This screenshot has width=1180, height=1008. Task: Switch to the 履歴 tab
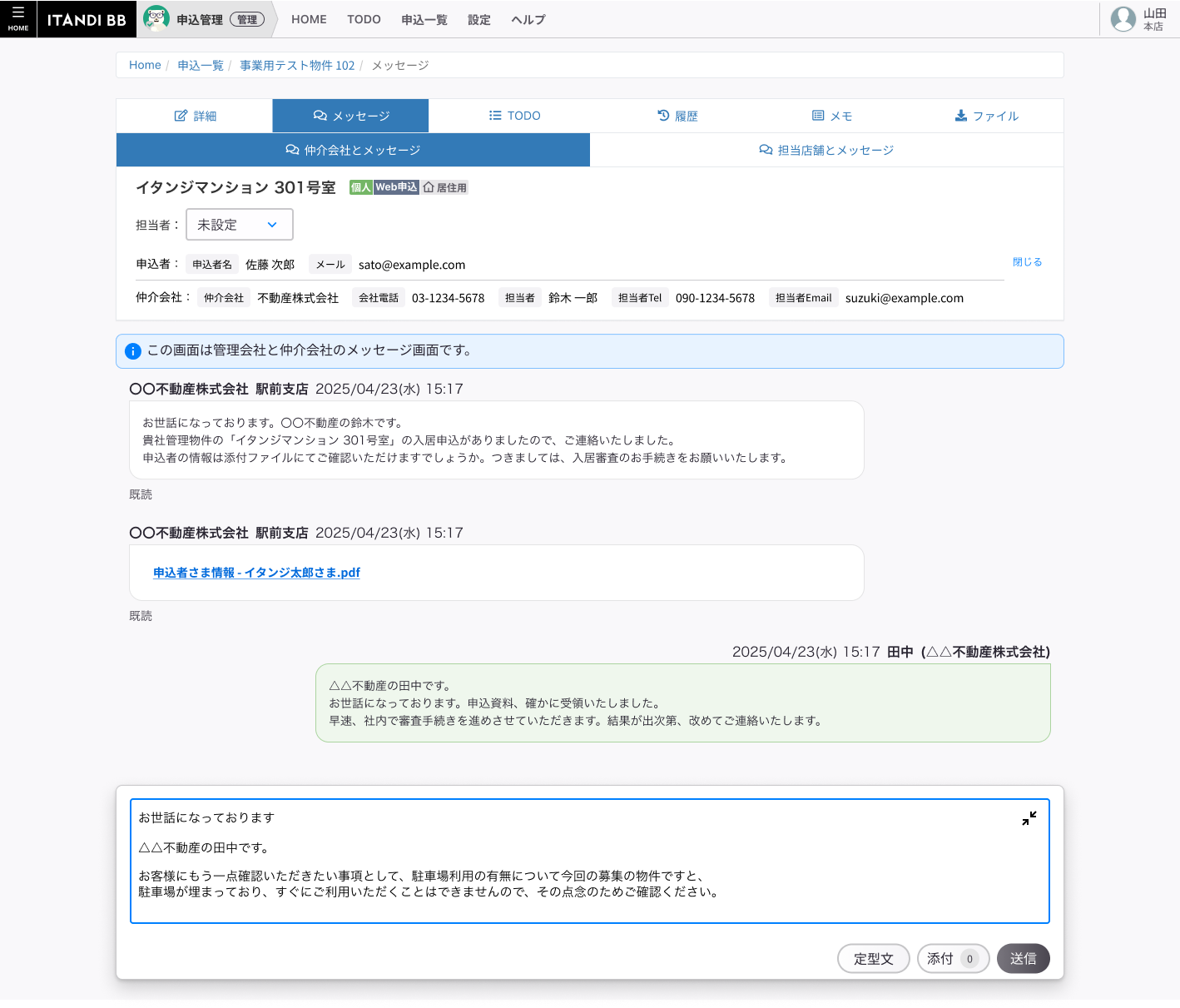677,116
